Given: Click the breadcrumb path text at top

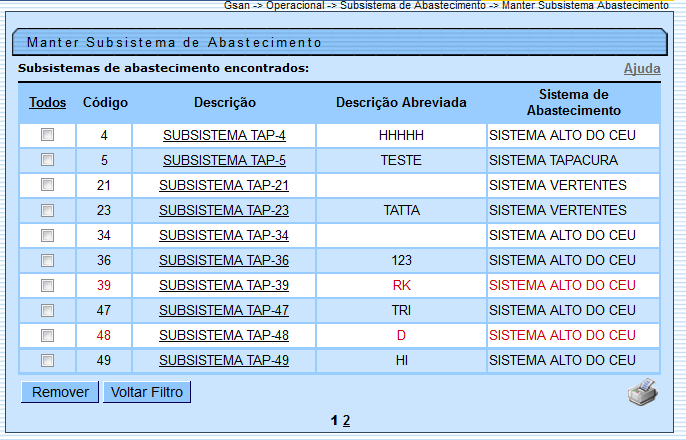Looking at the screenshot, I should tap(446, 5).
